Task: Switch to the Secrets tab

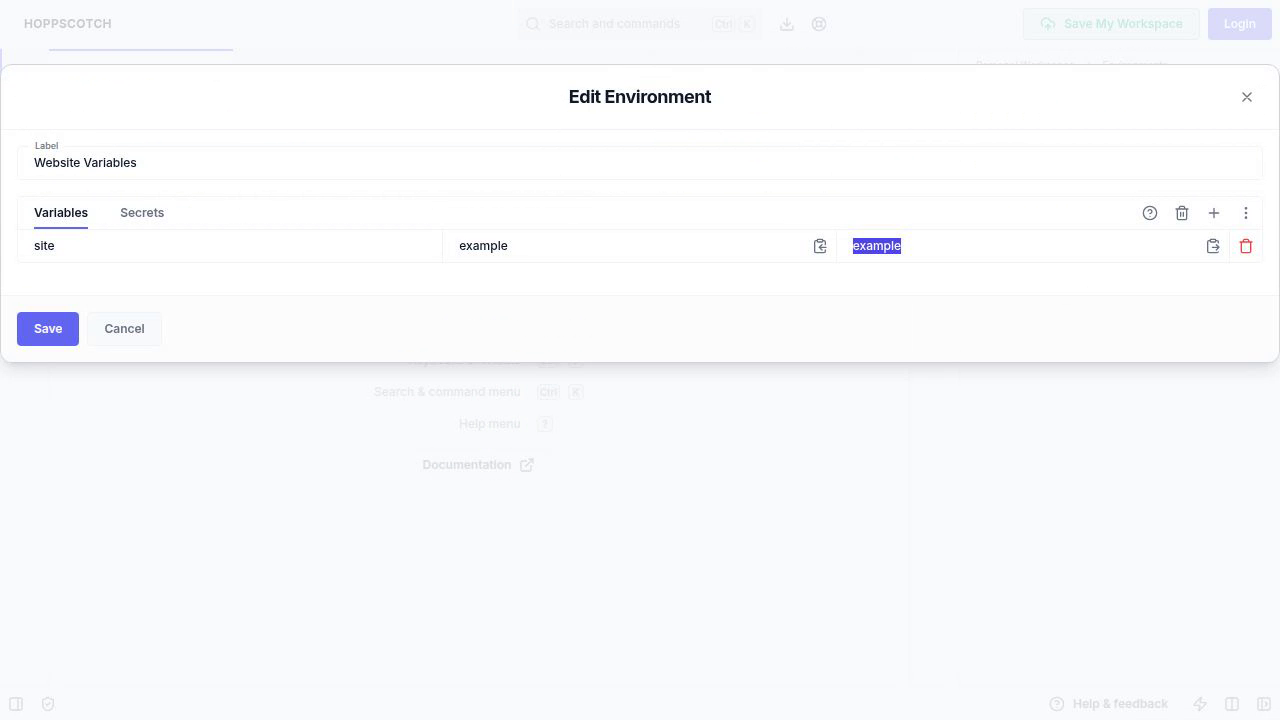Action: coord(142,213)
